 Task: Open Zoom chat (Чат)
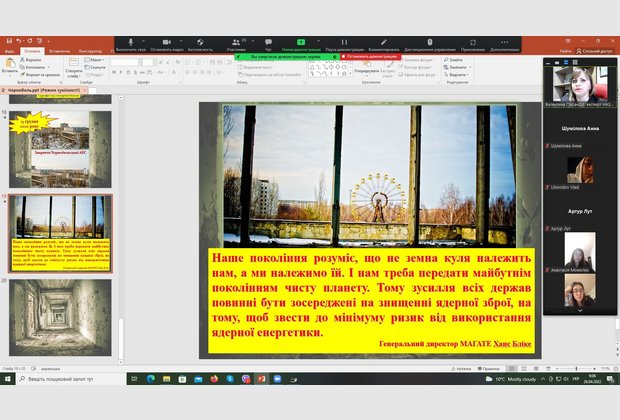[268, 45]
